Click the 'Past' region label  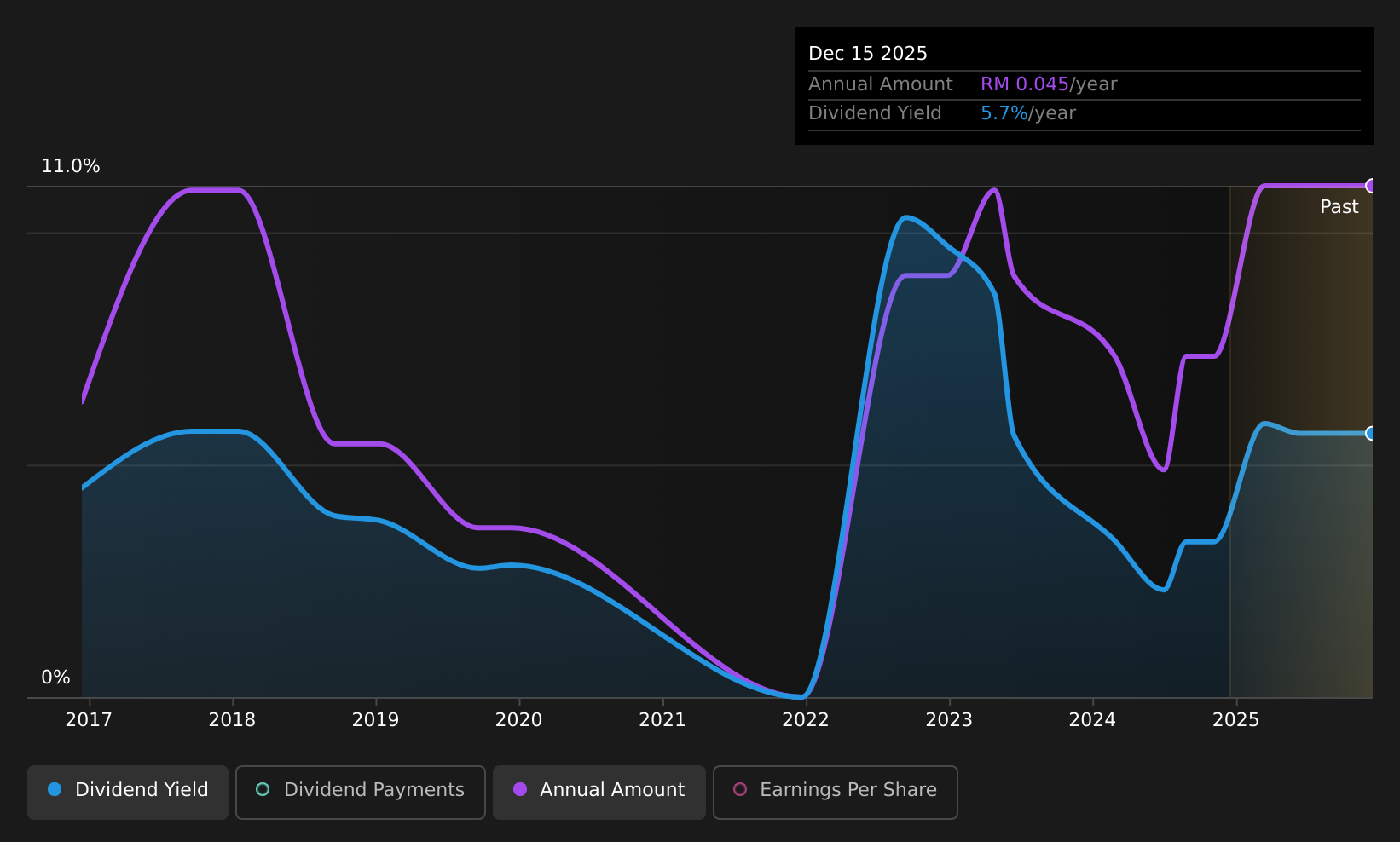pos(1339,207)
